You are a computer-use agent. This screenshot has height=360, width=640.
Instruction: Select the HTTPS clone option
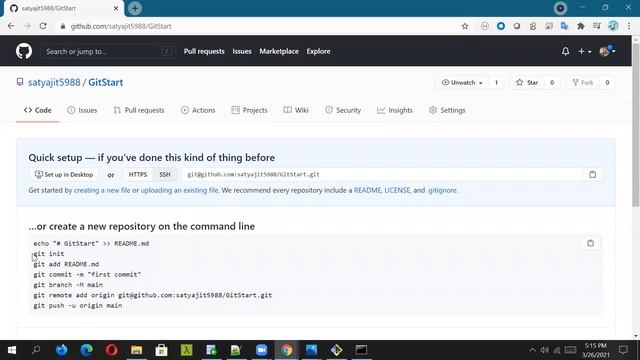[138, 175]
